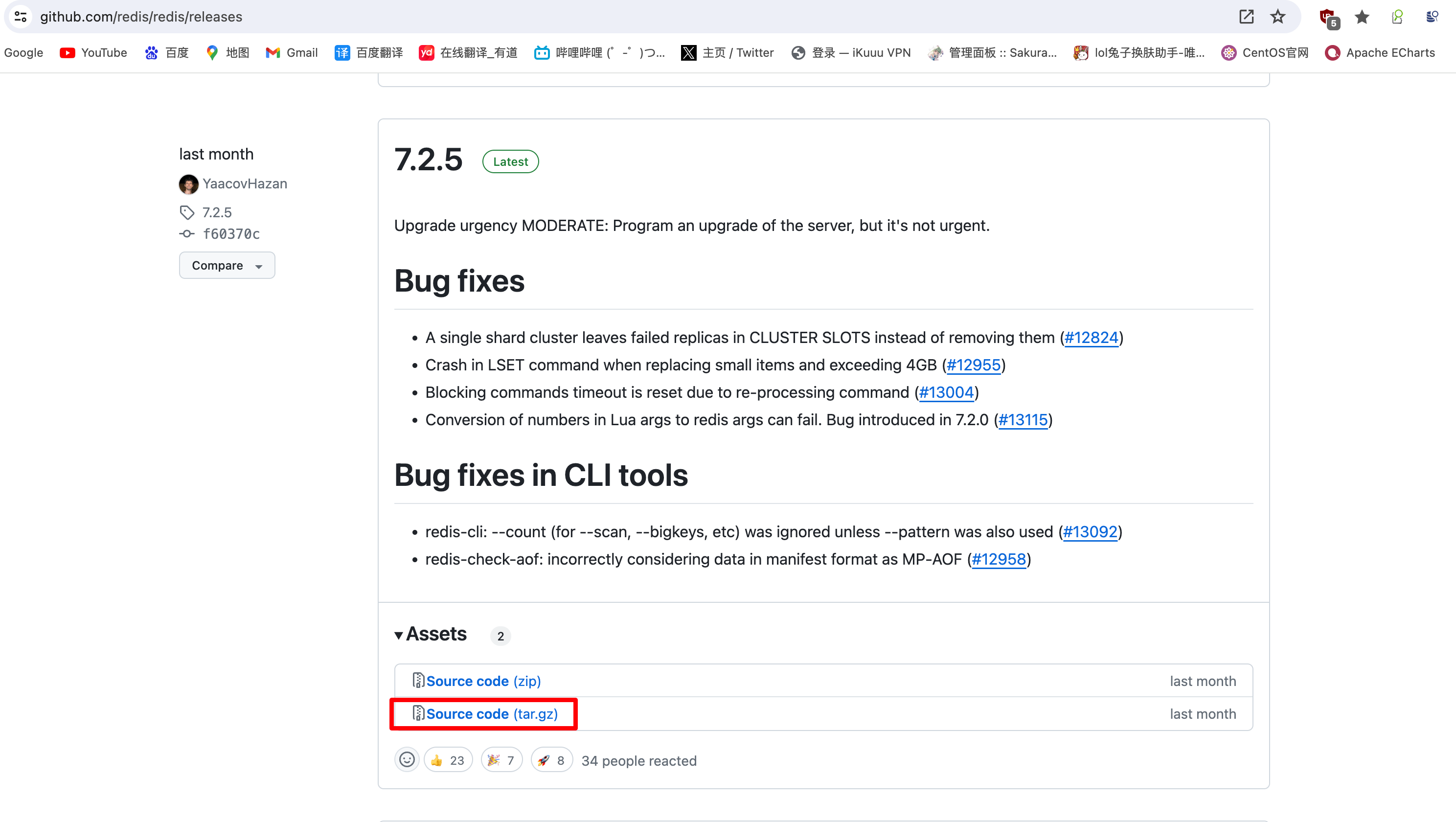Open the Compare dropdown

(227, 265)
